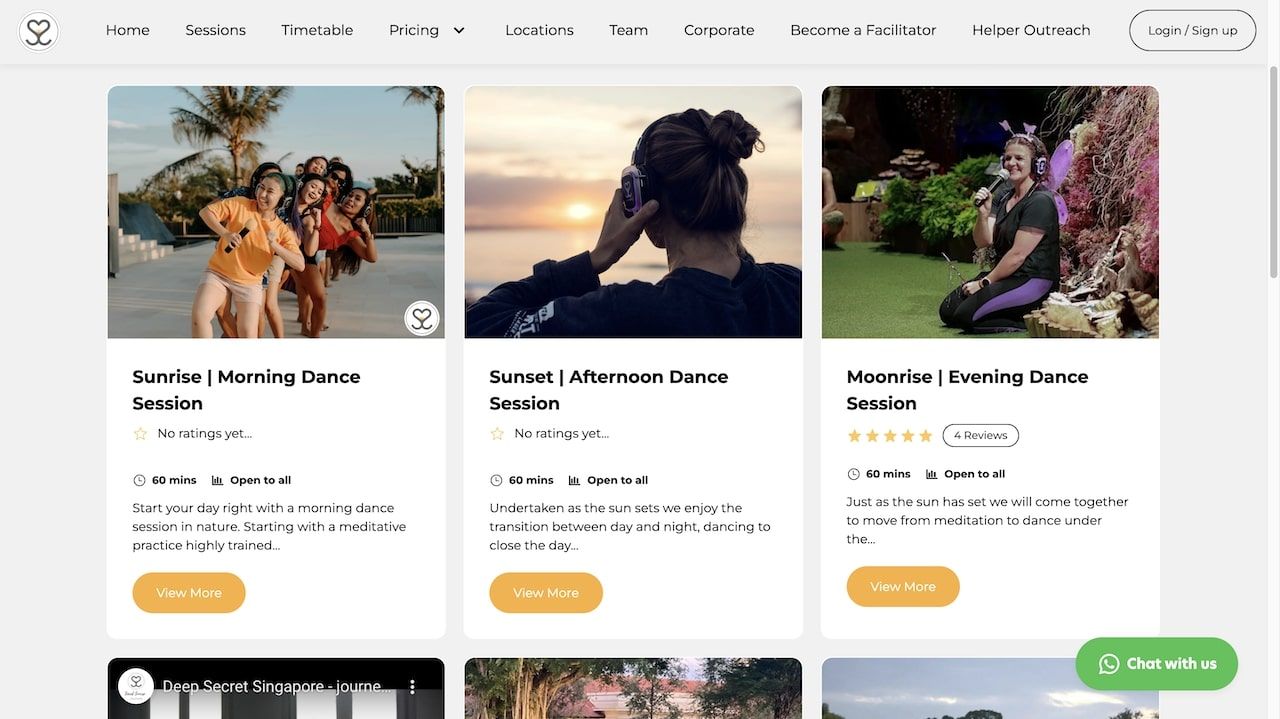Open the video options three-dot menu

(x=412, y=687)
